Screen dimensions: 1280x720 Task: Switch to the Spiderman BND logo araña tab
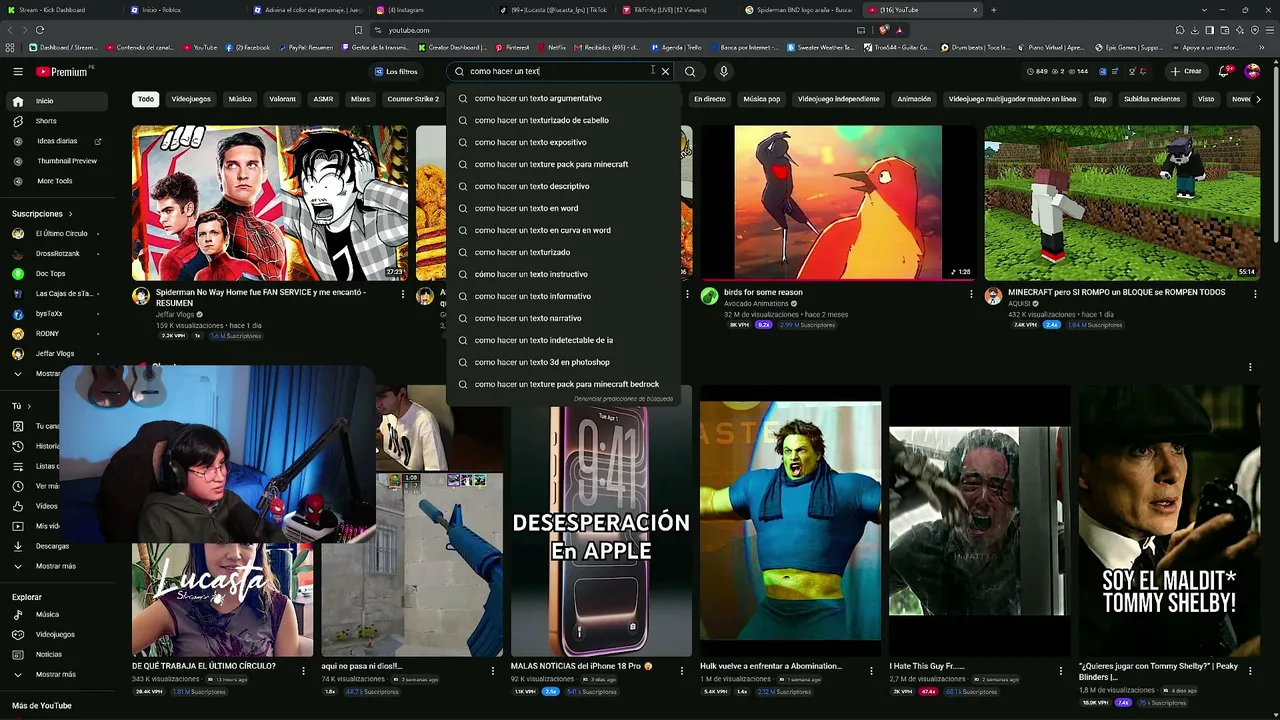click(799, 10)
